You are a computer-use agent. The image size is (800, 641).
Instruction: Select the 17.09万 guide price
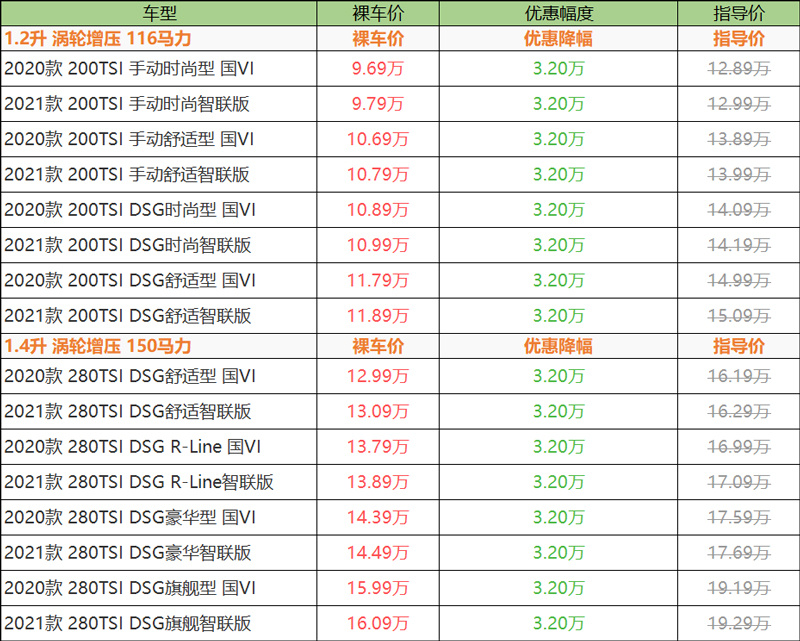739,482
